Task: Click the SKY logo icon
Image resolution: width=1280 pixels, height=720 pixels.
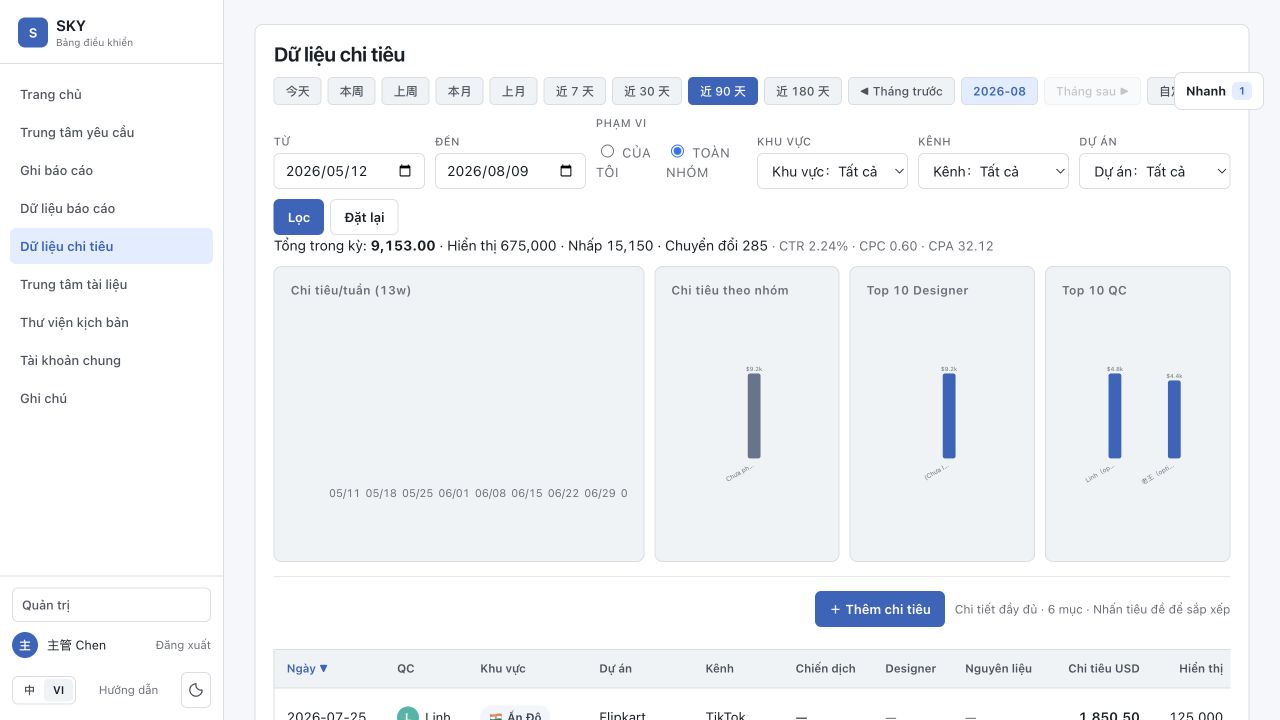Action: click(x=33, y=33)
